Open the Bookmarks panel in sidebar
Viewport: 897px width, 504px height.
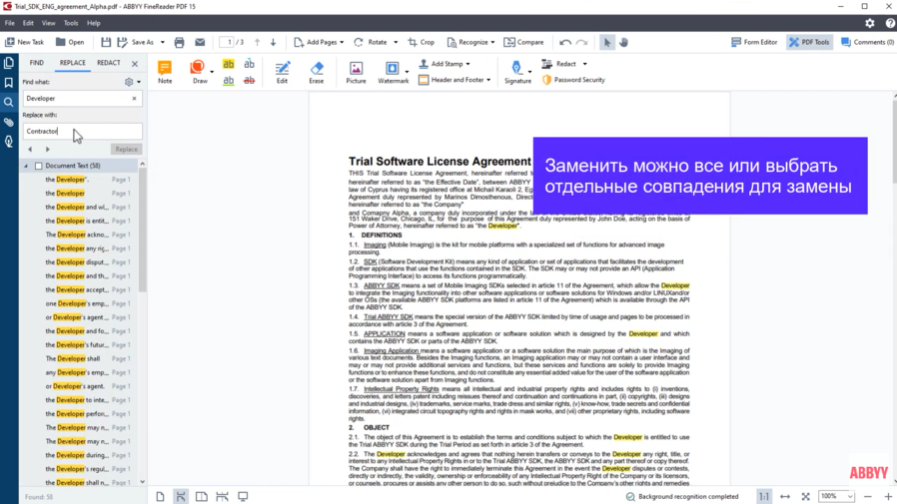click(9, 83)
